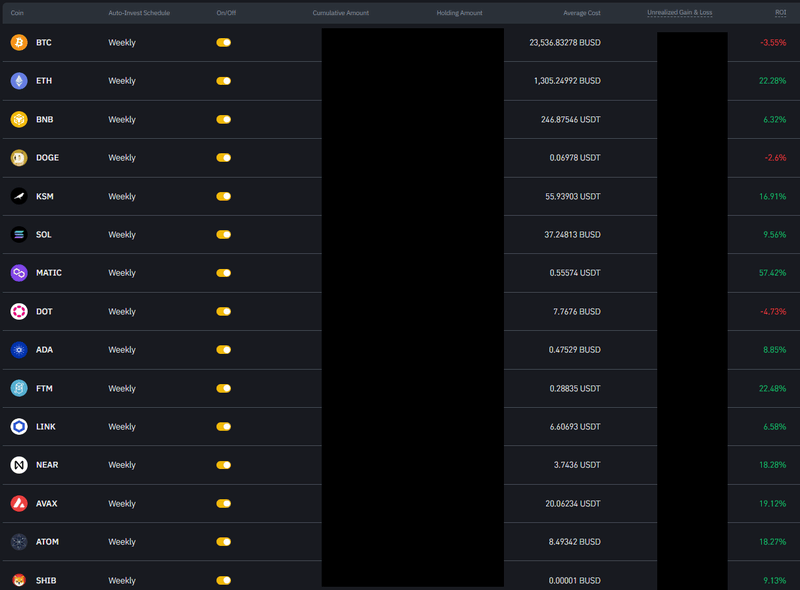
Task: Turn off ATOM auto-invest toggle
Action: click(x=223, y=542)
